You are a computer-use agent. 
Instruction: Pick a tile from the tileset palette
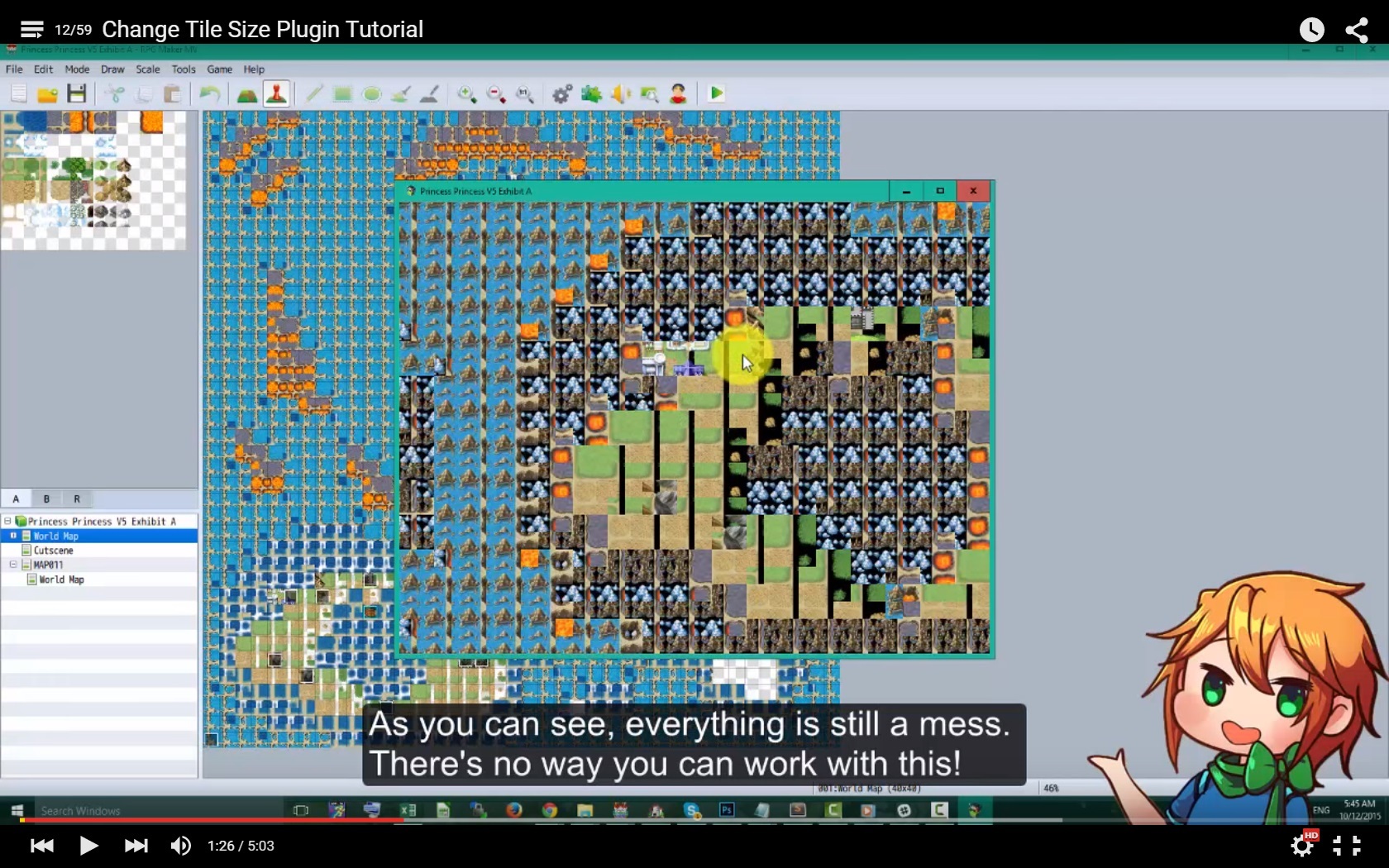93,180
